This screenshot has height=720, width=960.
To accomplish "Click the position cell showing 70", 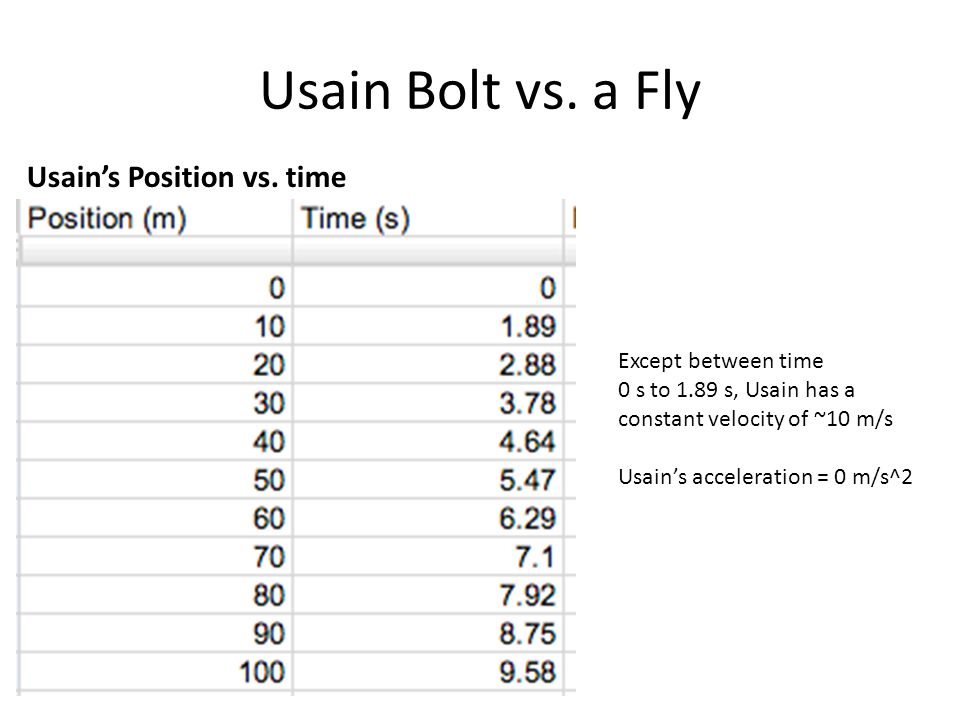I will [x=156, y=557].
